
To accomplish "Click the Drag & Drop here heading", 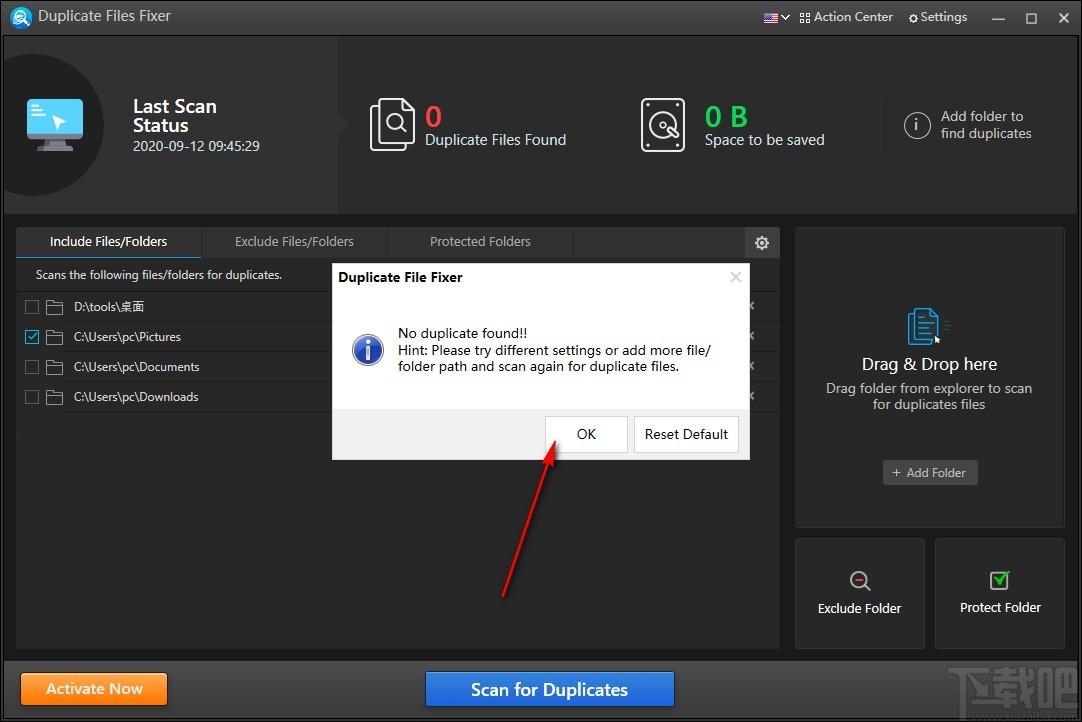I will [929, 364].
